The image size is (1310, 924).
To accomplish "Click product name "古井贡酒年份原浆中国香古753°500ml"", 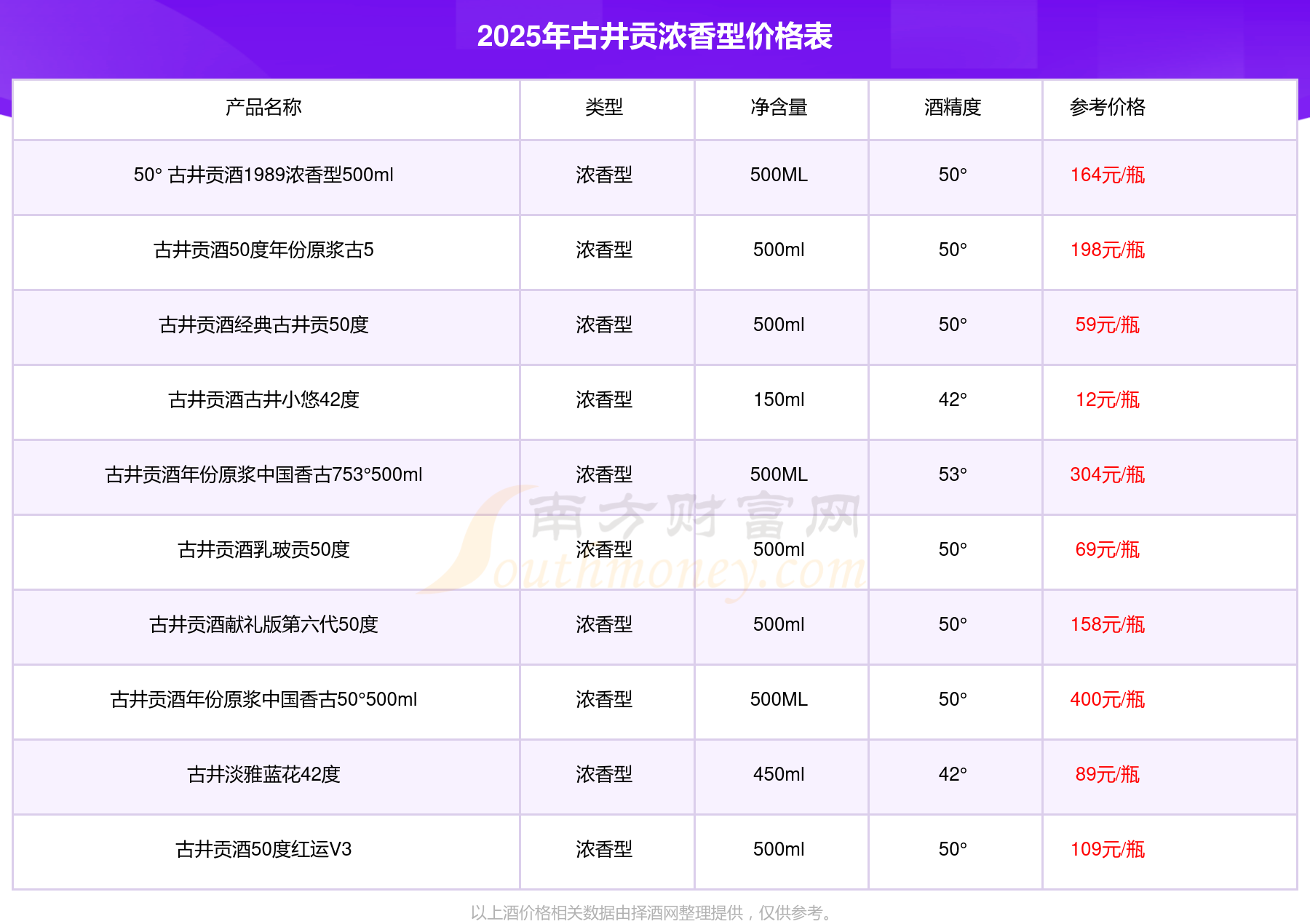I will [263, 475].
